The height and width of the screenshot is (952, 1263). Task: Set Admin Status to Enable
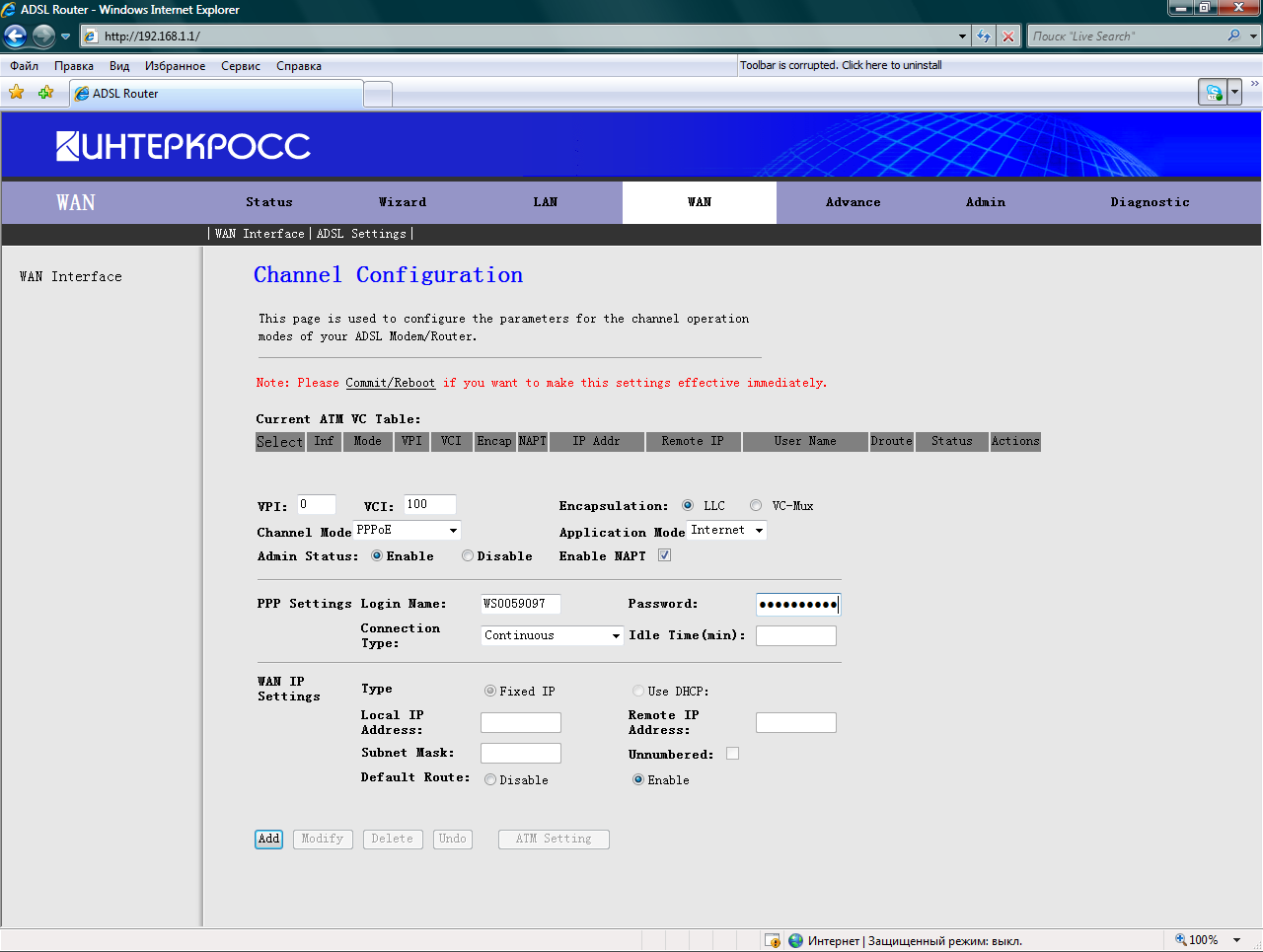tap(377, 556)
